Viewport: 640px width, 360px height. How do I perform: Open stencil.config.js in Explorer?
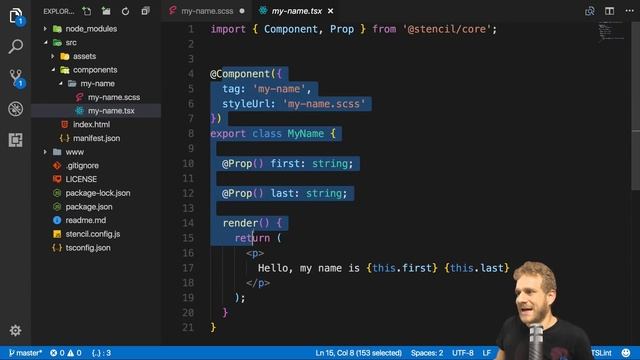[93, 234]
